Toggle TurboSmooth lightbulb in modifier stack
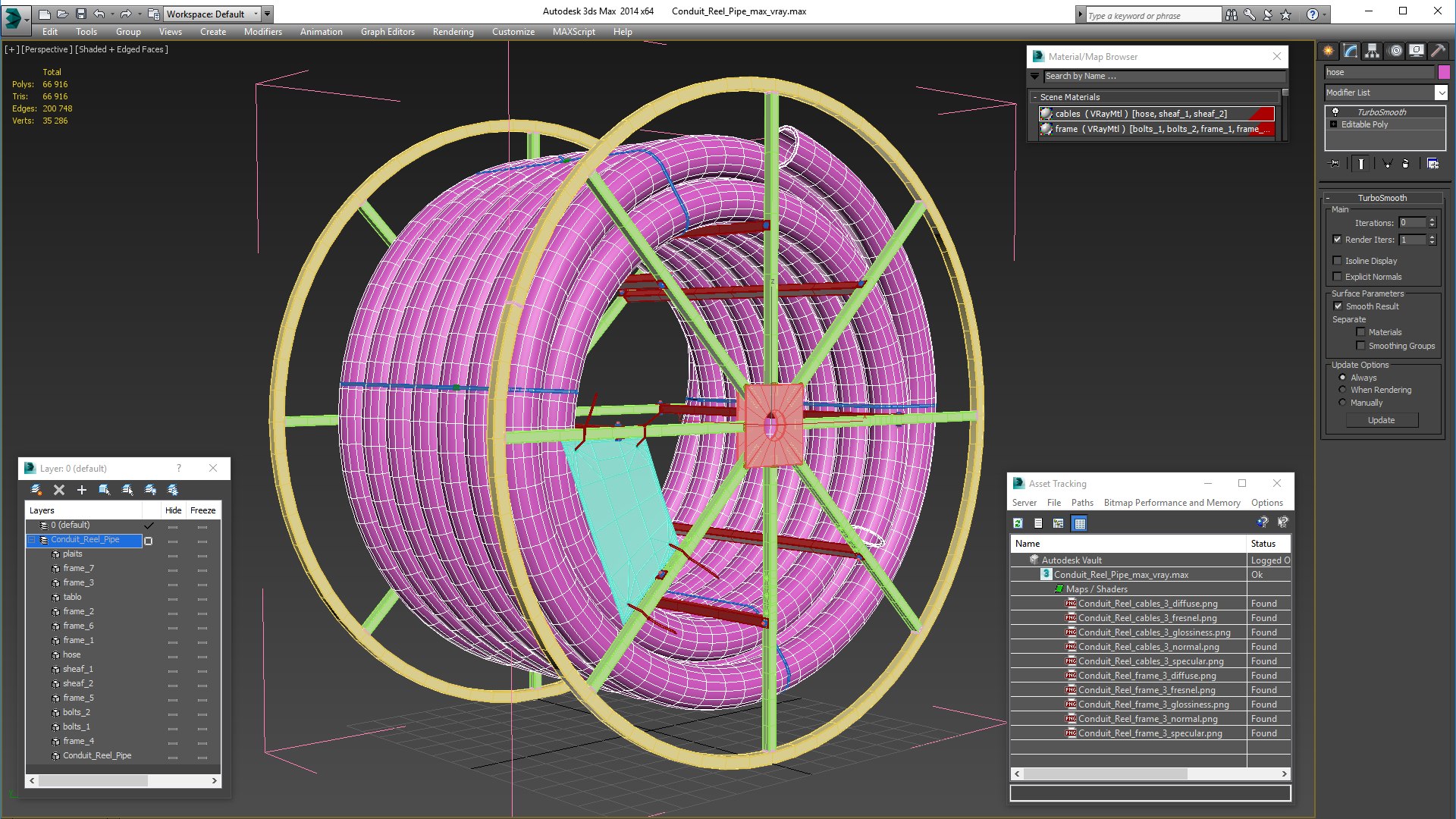Screen dimensions: 1456x819 pyautogui.click(x=1335, y=111)
